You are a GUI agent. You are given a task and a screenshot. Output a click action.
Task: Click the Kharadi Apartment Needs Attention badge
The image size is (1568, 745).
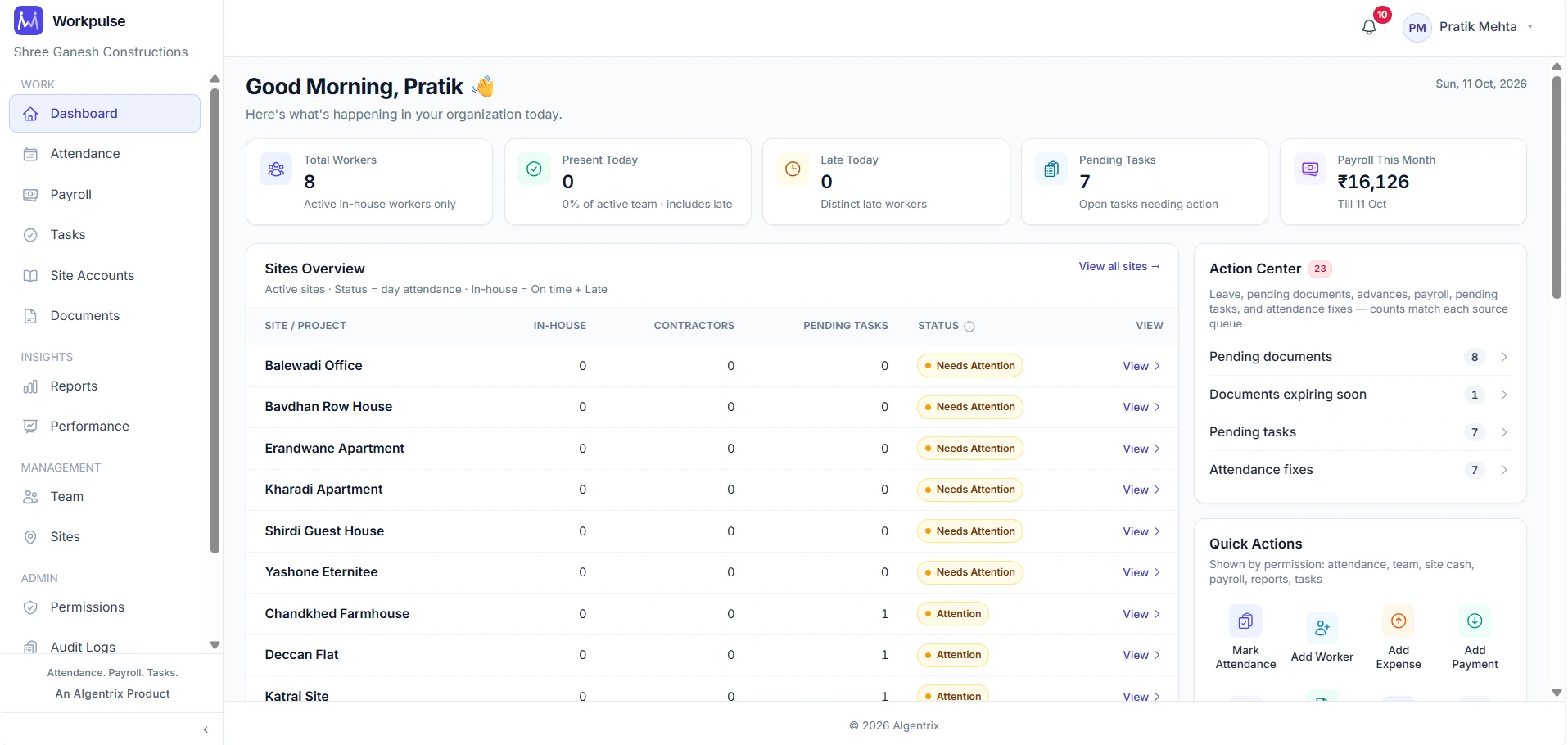(969, 490)
